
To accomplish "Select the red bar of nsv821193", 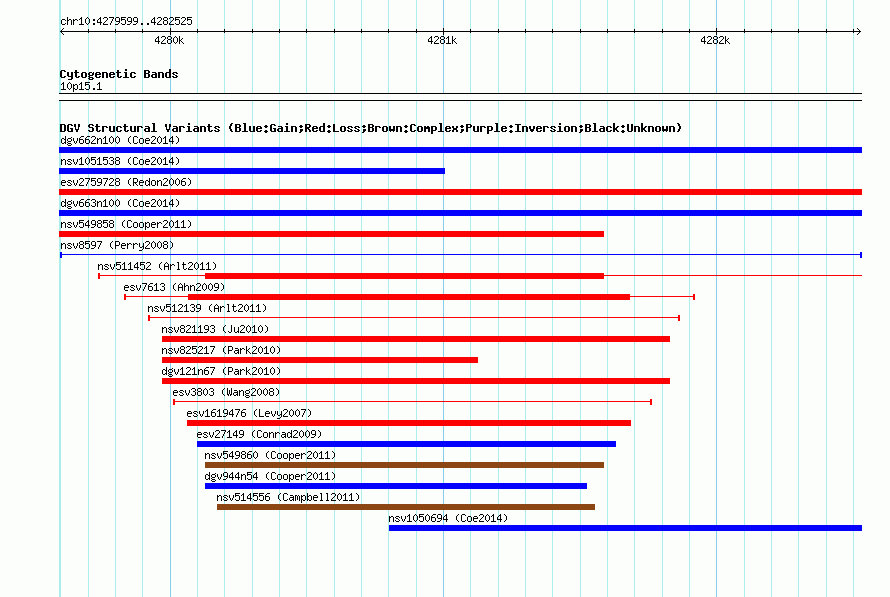I will point(416,339).
